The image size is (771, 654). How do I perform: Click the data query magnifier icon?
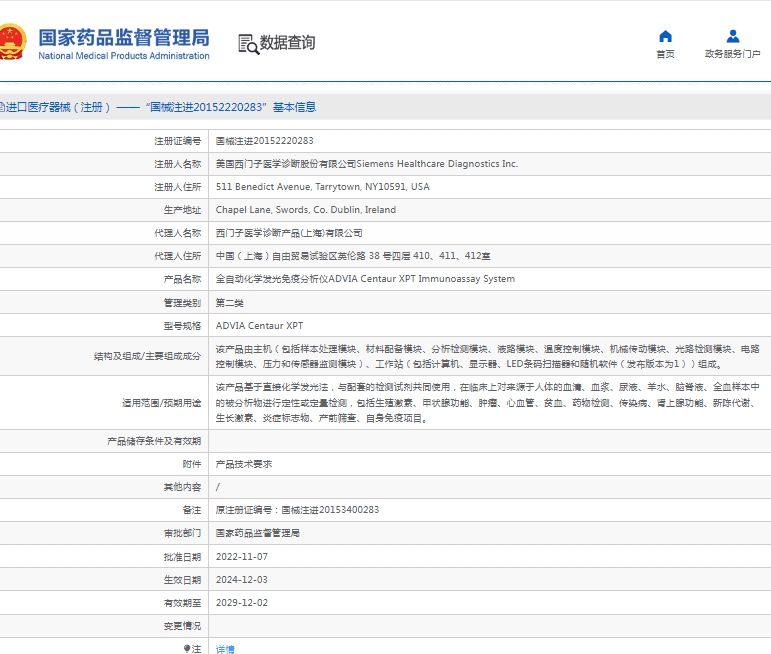[x=248, y=43]
